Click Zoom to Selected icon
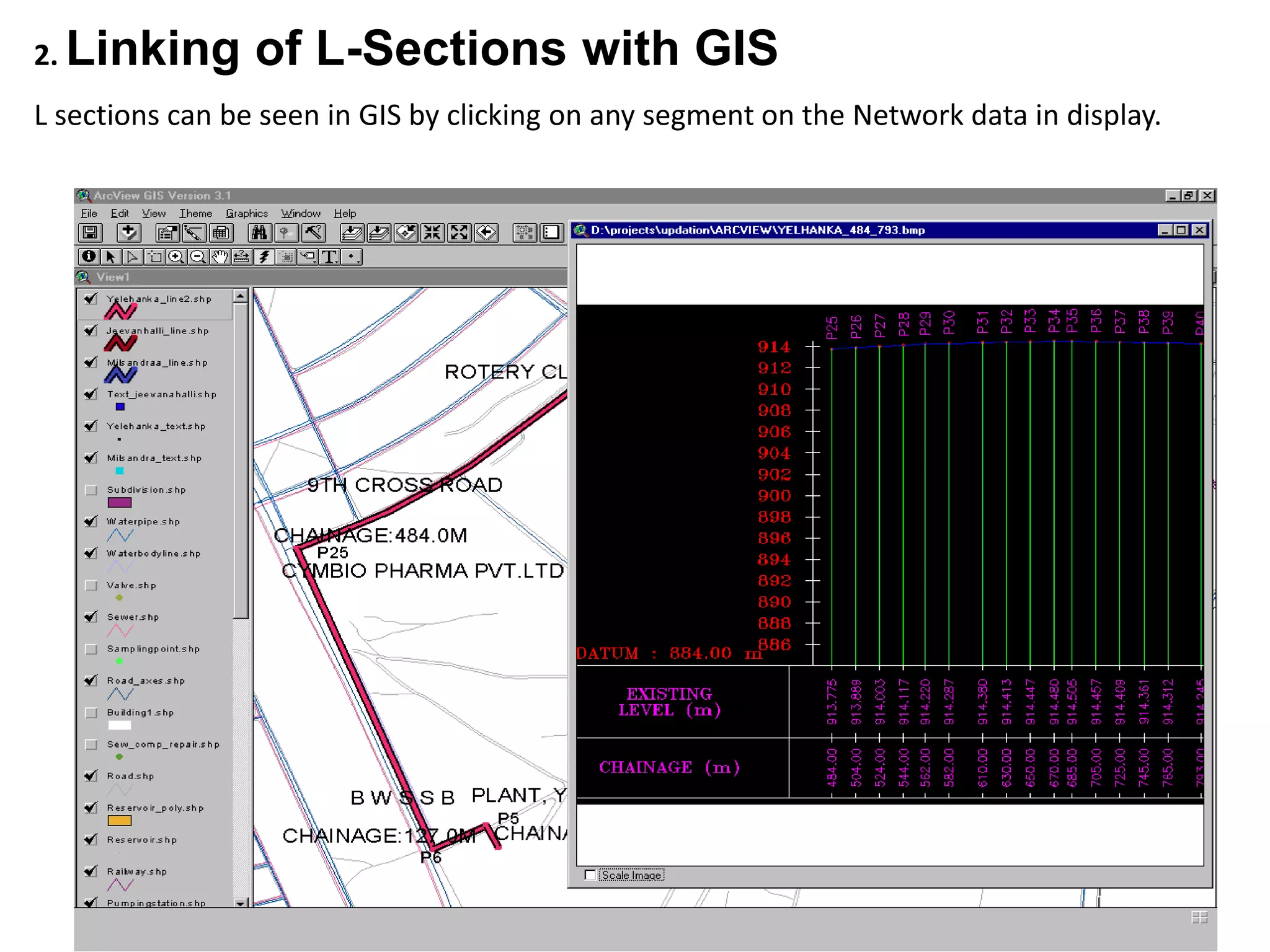The width and height of the screenshot is (1270, 952). pyautogui.click(x=406, y=233)
